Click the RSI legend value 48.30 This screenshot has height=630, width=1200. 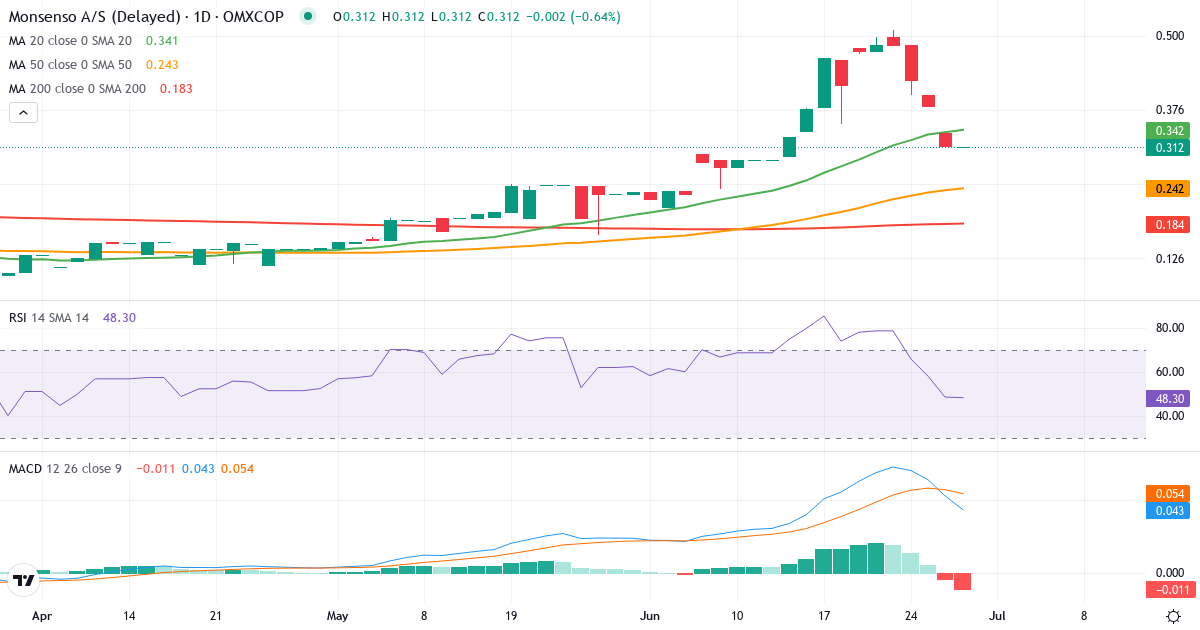point(119,318)
